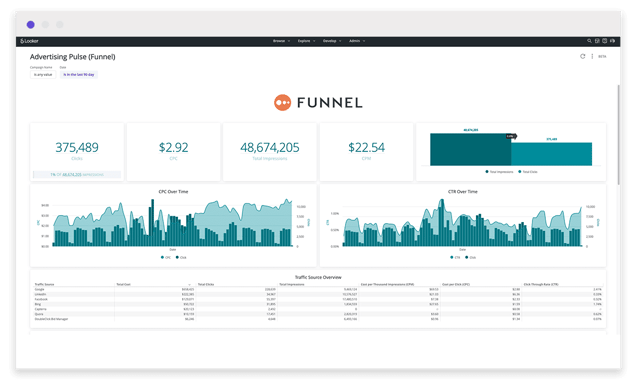Click the '1% of 48,674,205 impressions' progress bar

click(x=77, y=175)
